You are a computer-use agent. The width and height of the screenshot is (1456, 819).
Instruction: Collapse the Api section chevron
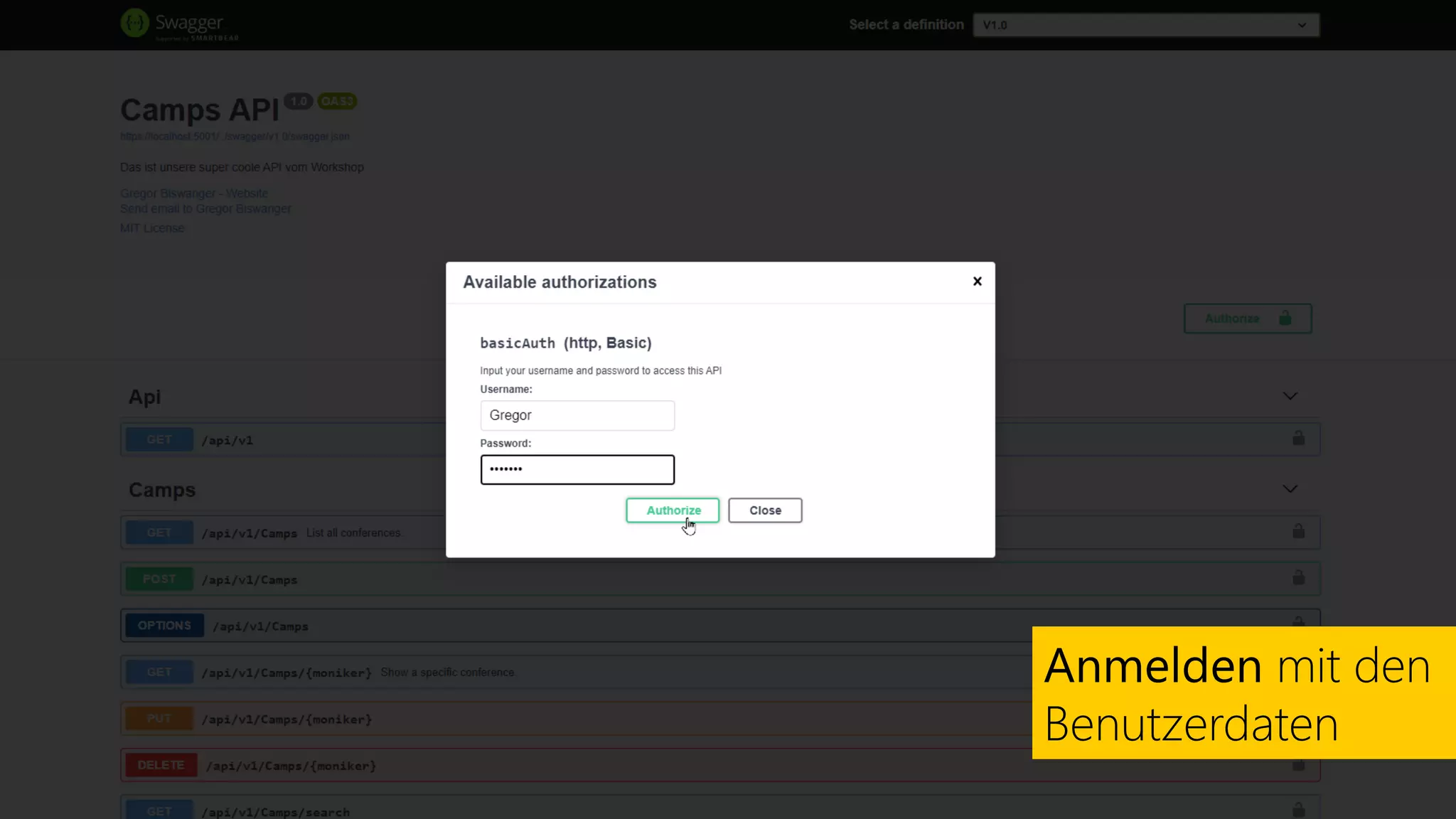(1290, 396)
